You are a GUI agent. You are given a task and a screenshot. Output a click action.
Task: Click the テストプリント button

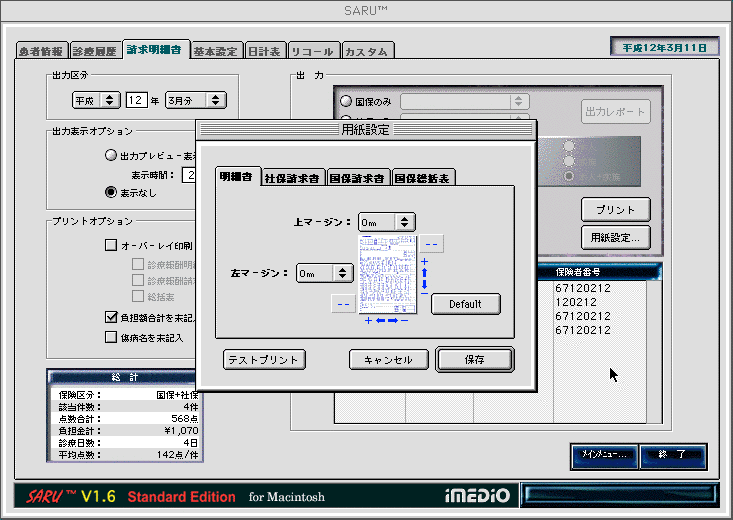(264, 360)
